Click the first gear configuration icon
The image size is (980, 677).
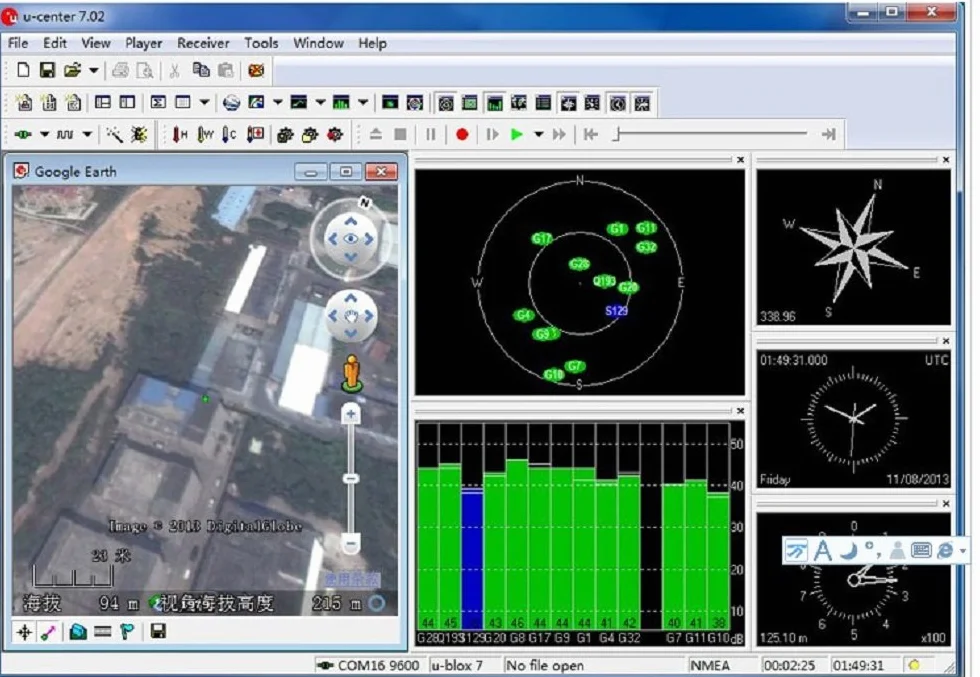[x=286, y=134]
